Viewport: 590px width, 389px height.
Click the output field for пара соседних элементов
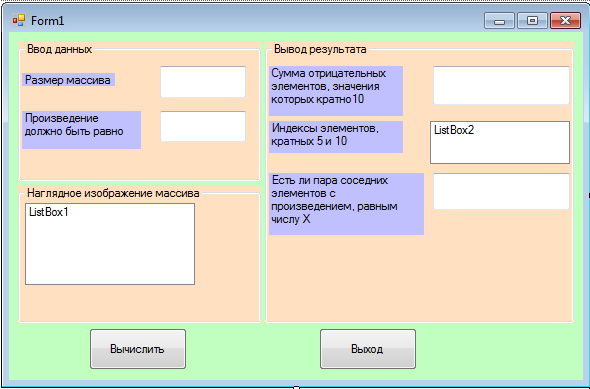click(x=501, y=191)
